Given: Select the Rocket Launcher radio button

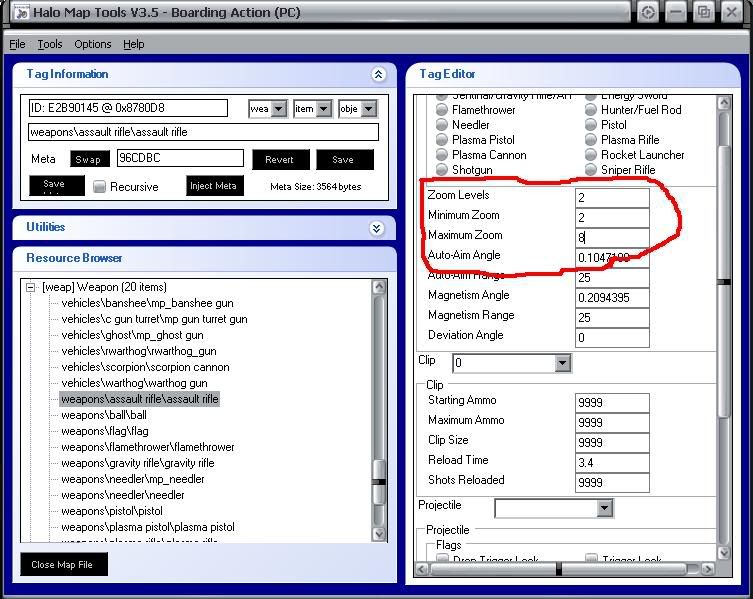Looking at the screenshot, I should (x=591, y=155).
